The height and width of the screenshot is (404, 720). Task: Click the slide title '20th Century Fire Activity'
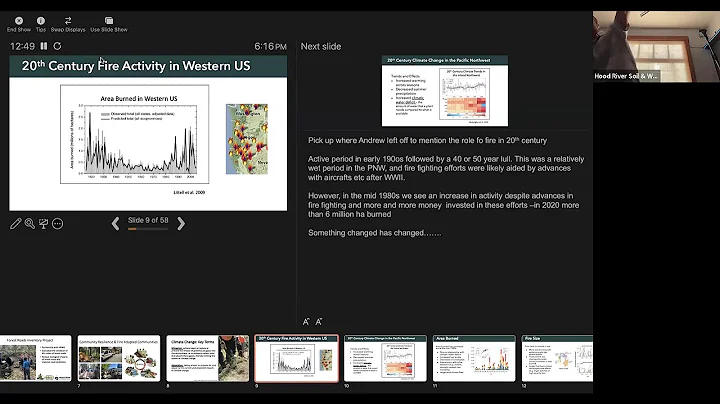[x=136, y=66]
